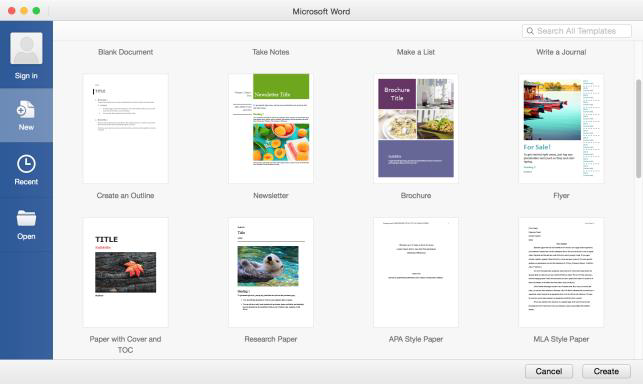Click the Create button
643x384 pixels.
click(x=606, y=371)
